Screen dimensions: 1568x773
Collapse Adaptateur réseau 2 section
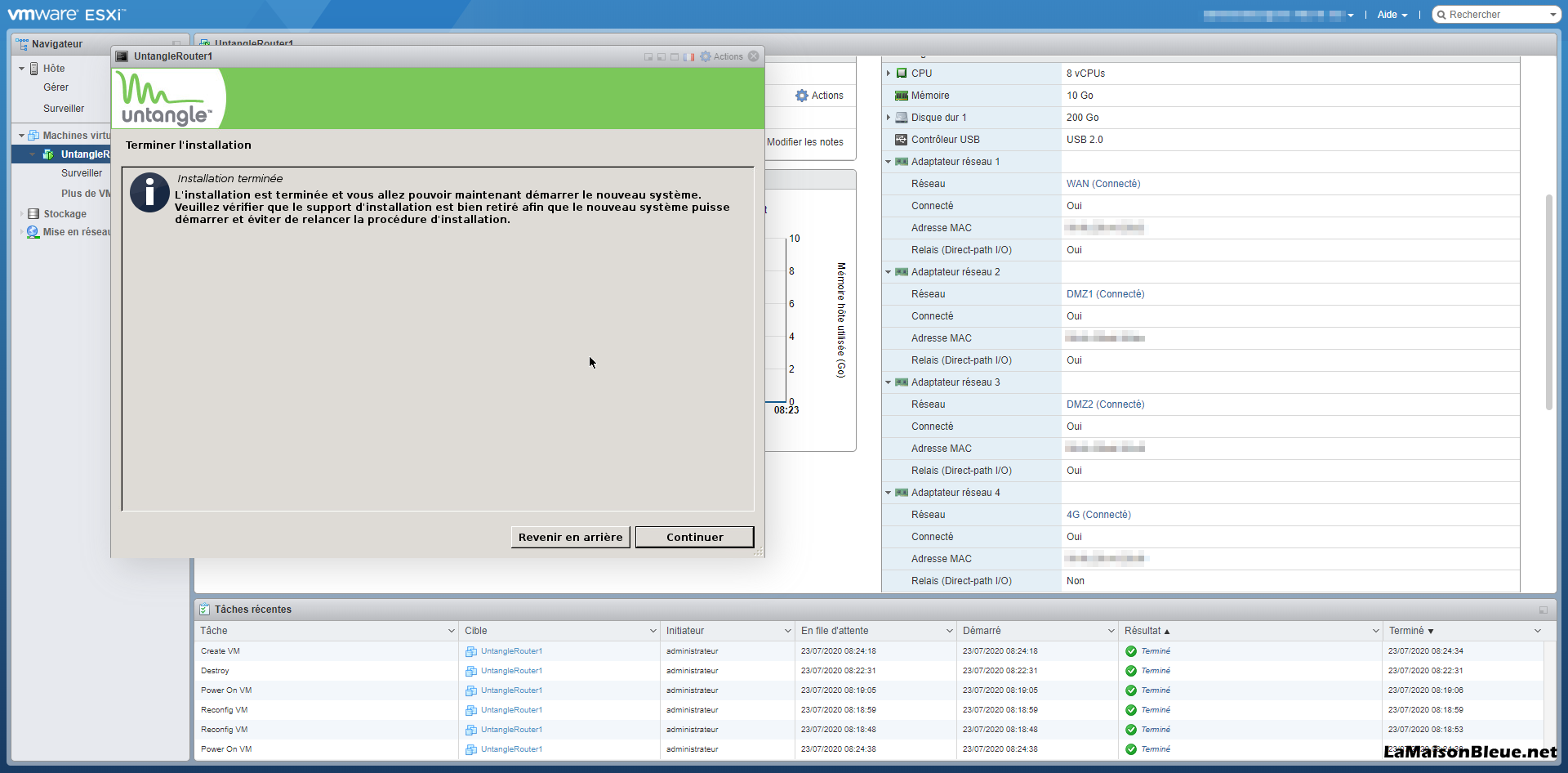[889, 272]
